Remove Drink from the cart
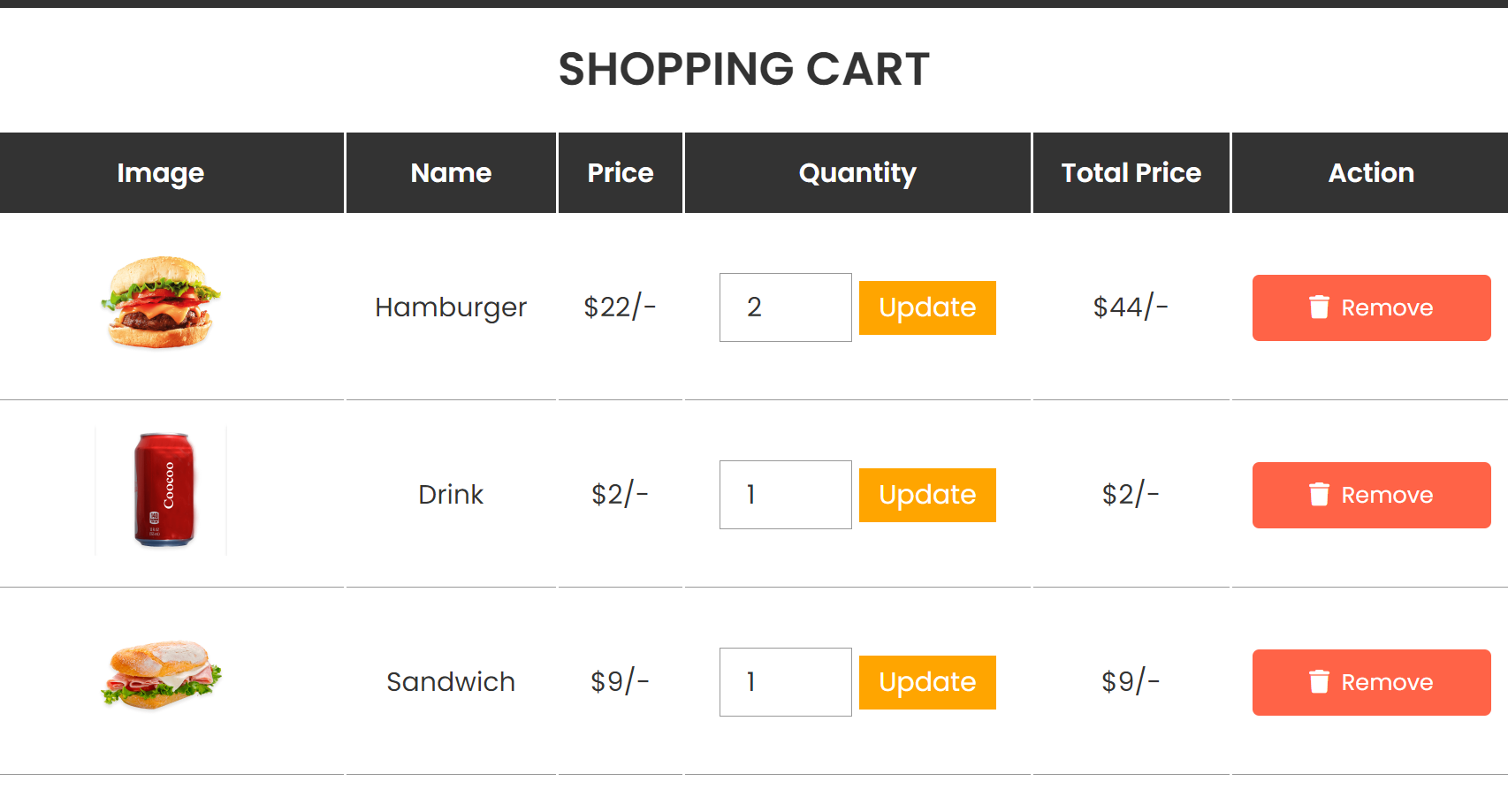 pos(1371,495)
